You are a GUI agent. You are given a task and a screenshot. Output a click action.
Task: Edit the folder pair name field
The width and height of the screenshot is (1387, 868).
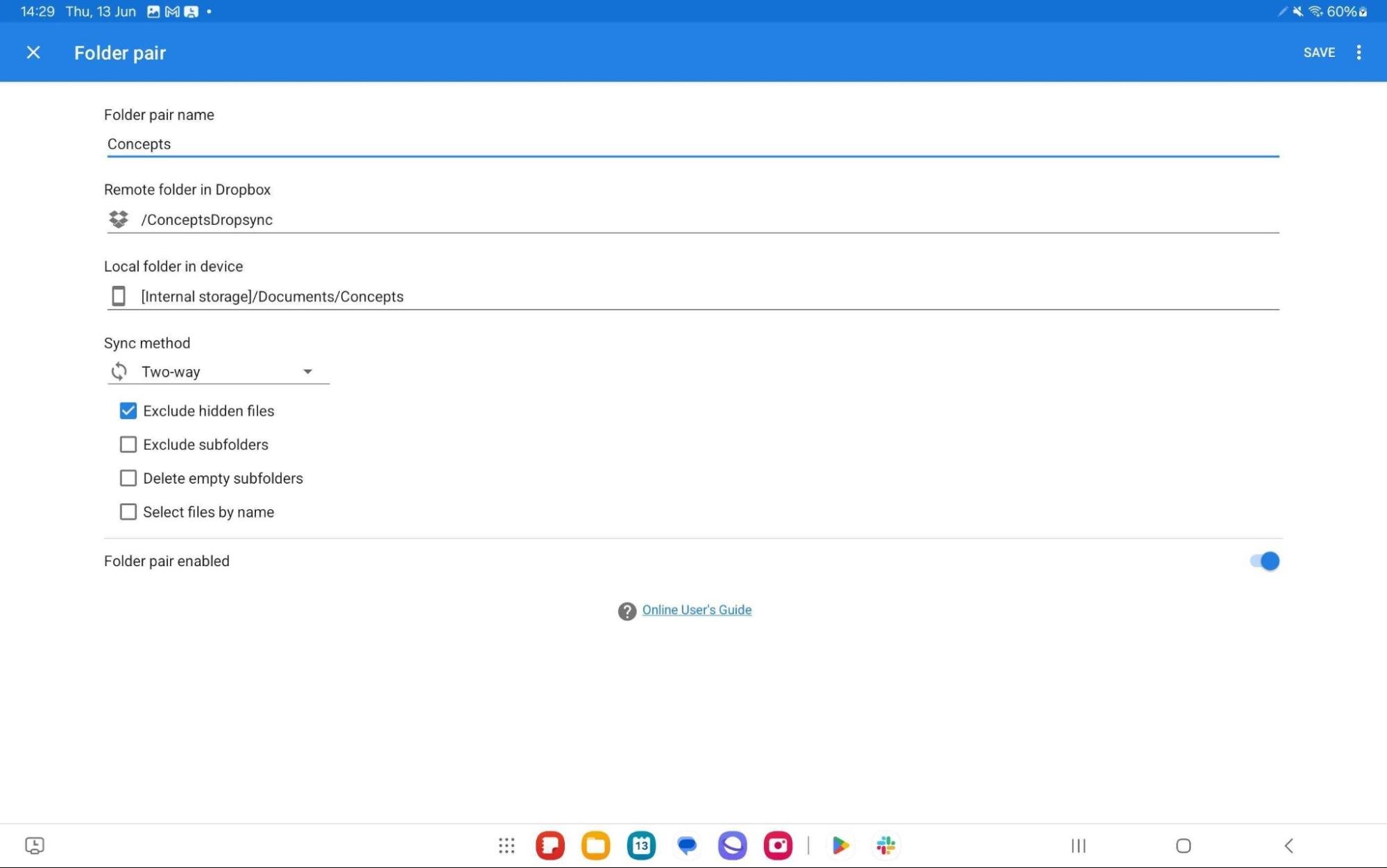(692, 144)
